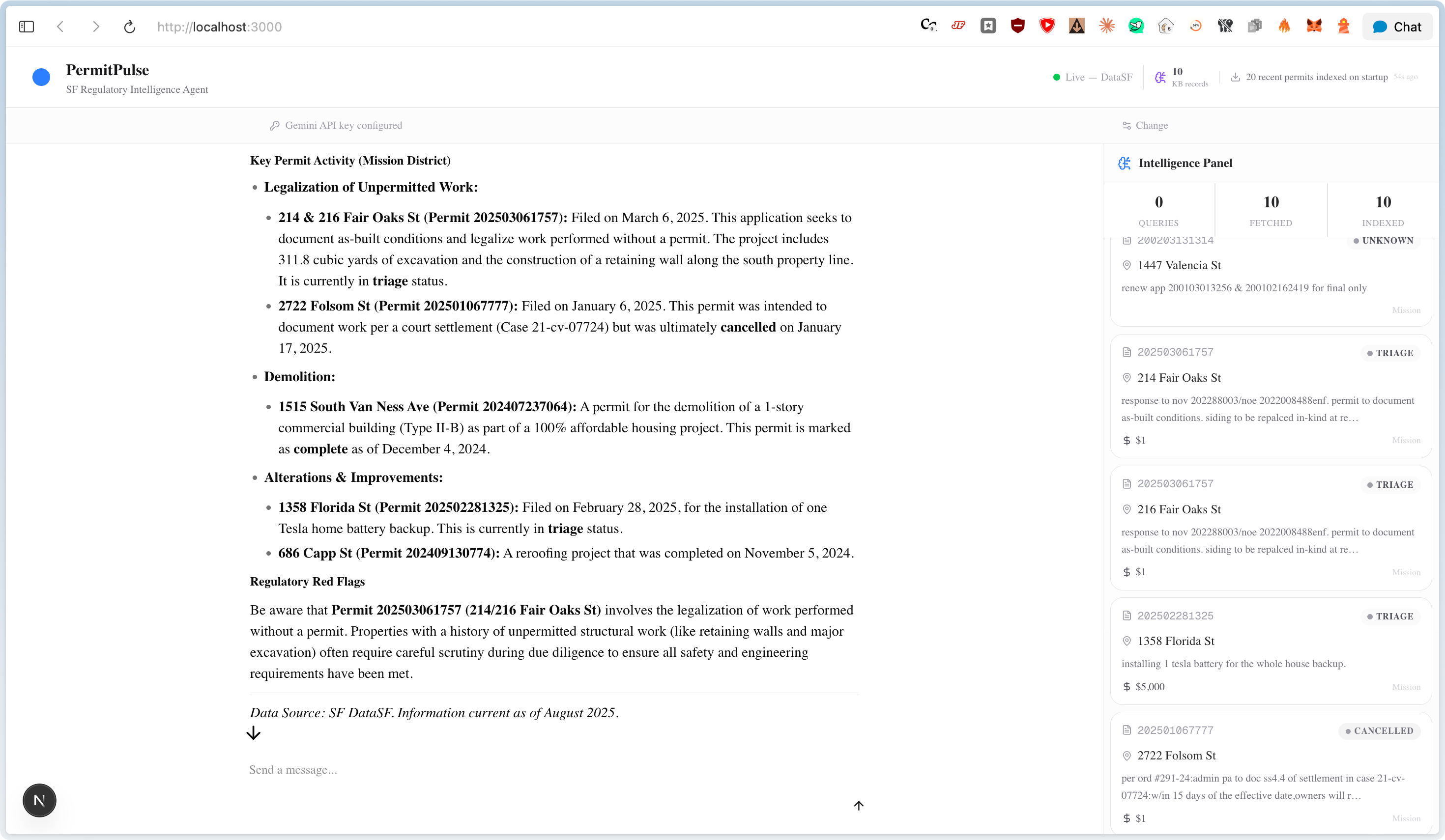Click the blue PermitPulse logo dot
The image size is (1445, 840).
(x=41, y=77)
